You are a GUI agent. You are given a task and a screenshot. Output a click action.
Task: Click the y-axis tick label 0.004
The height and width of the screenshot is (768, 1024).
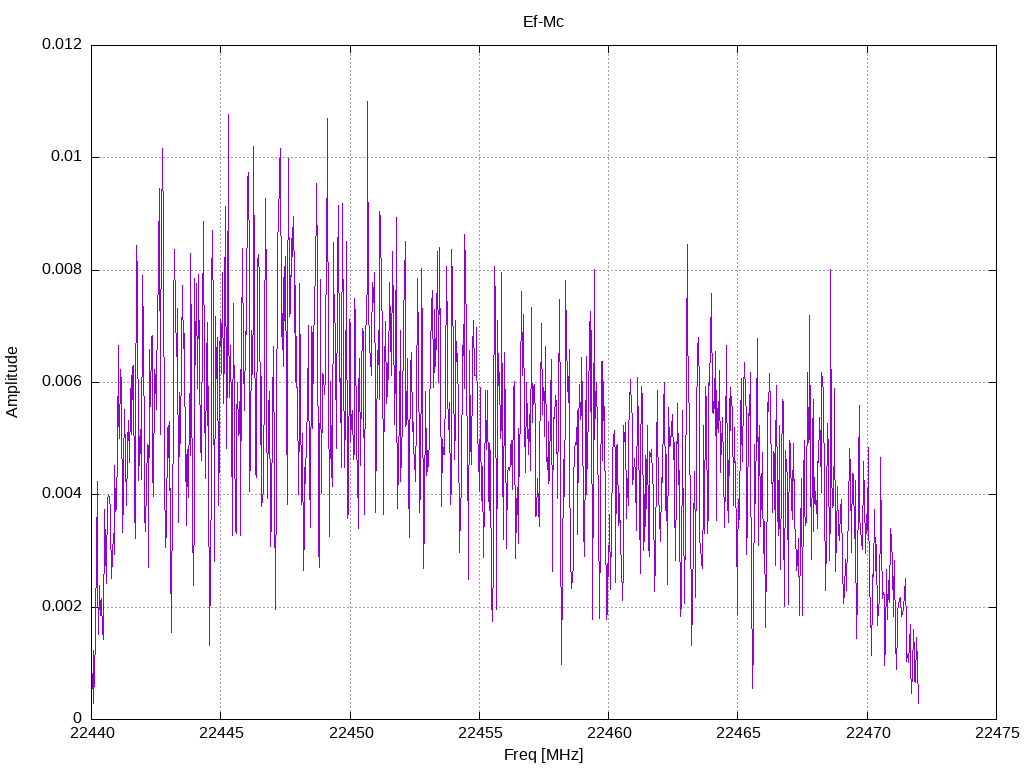(62, 493)
